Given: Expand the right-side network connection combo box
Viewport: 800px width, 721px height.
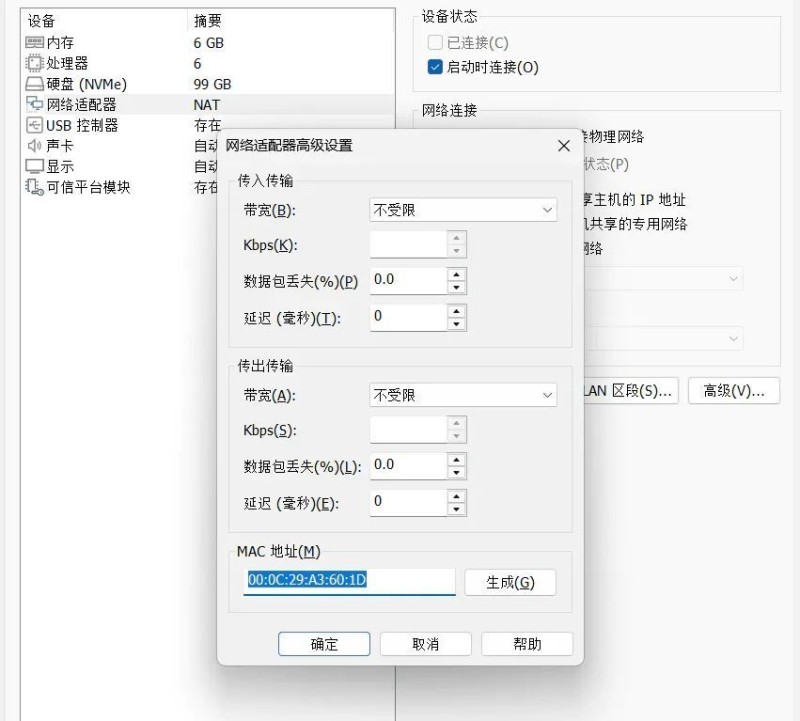Looking at the screenshot, I should 735,279.
